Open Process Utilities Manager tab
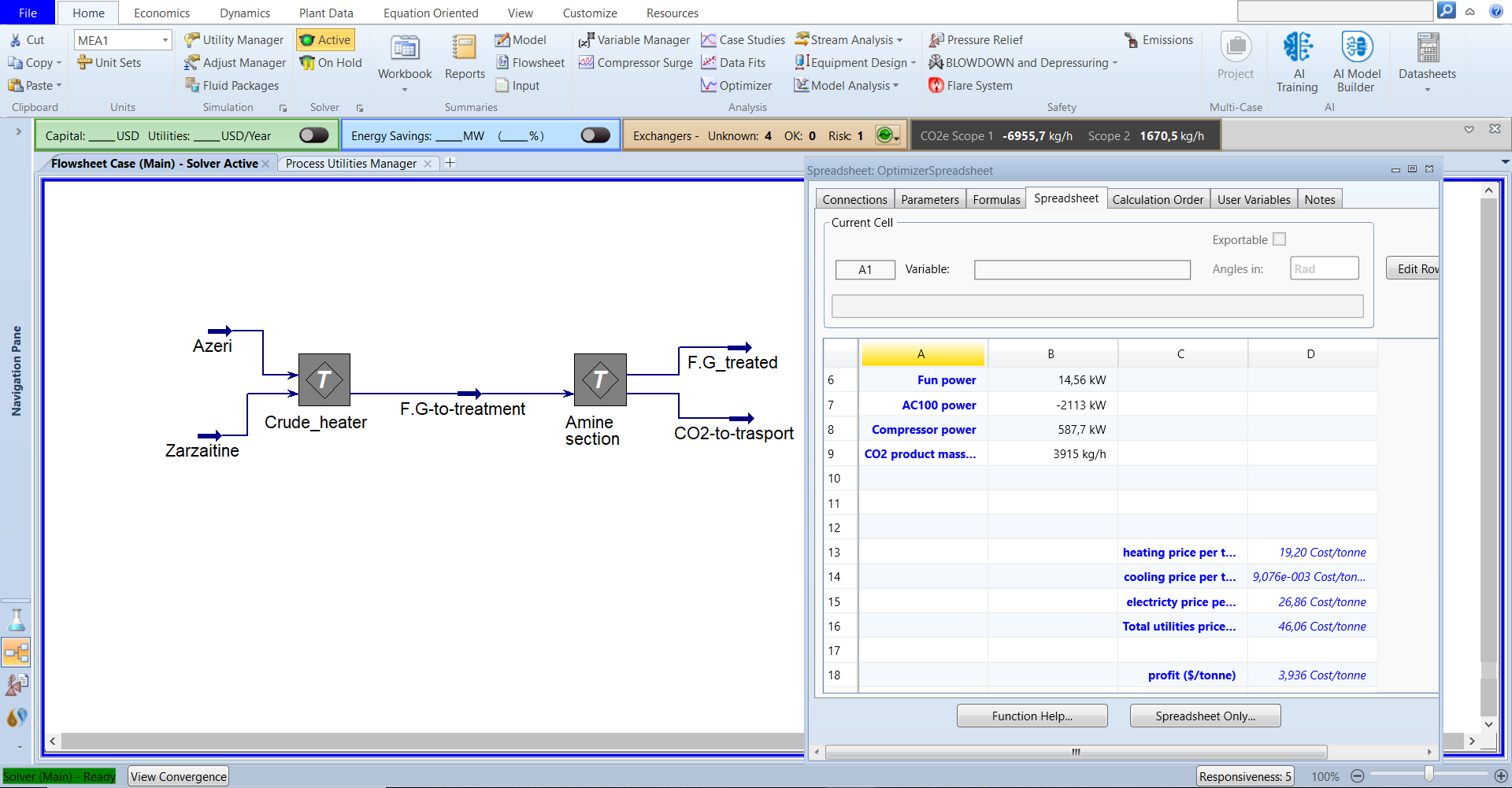Image resolution: width=1512 pixels, height=788 pixels. [351, 164]
